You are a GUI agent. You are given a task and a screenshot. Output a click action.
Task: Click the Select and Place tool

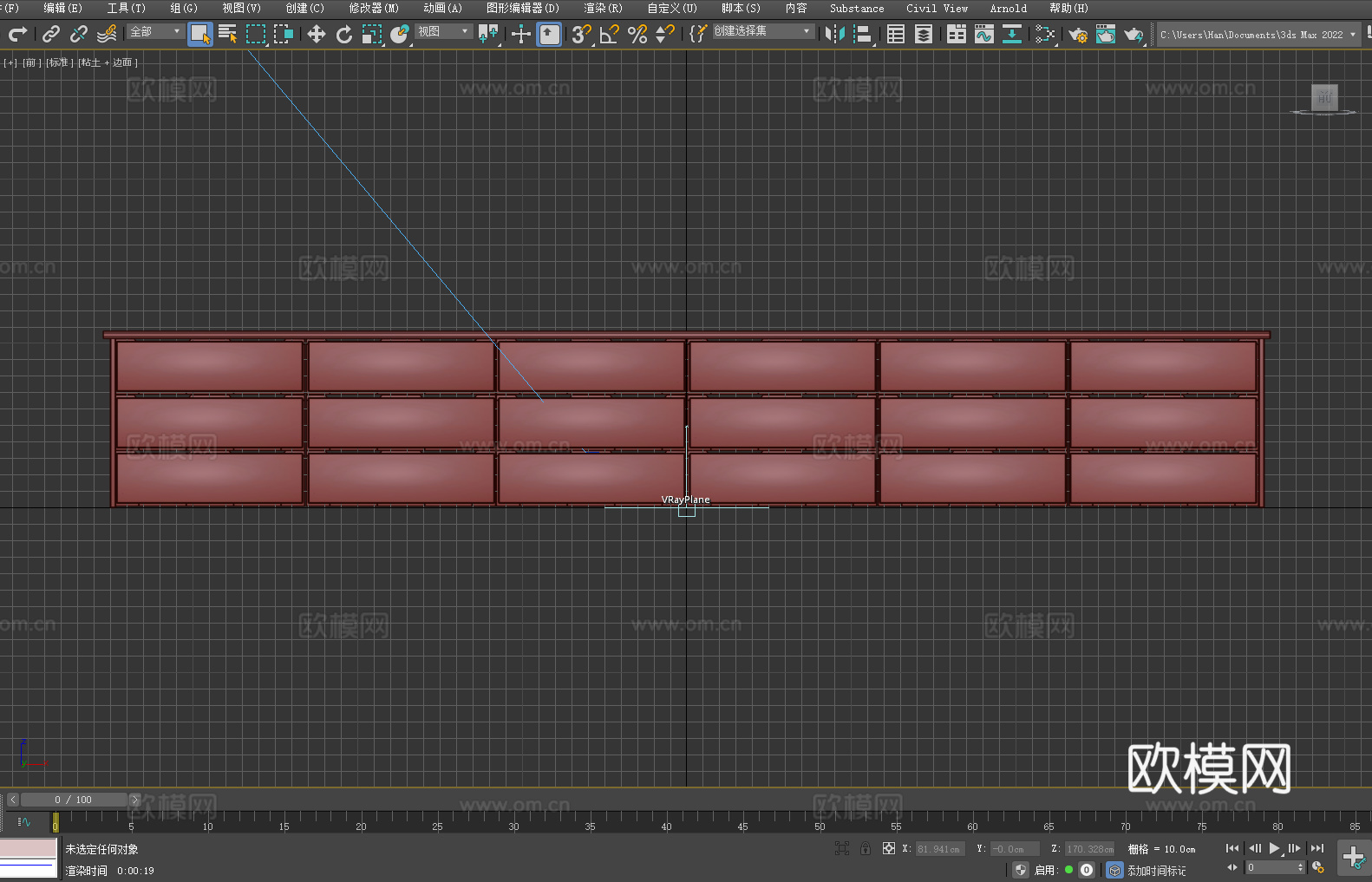click(400, 34)
